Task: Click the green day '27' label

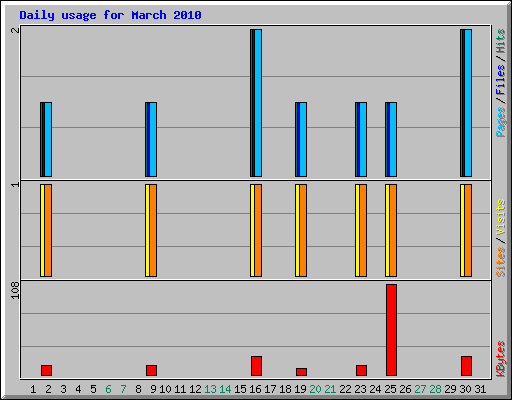Action: pyautogui.click(x=420, y=389)
